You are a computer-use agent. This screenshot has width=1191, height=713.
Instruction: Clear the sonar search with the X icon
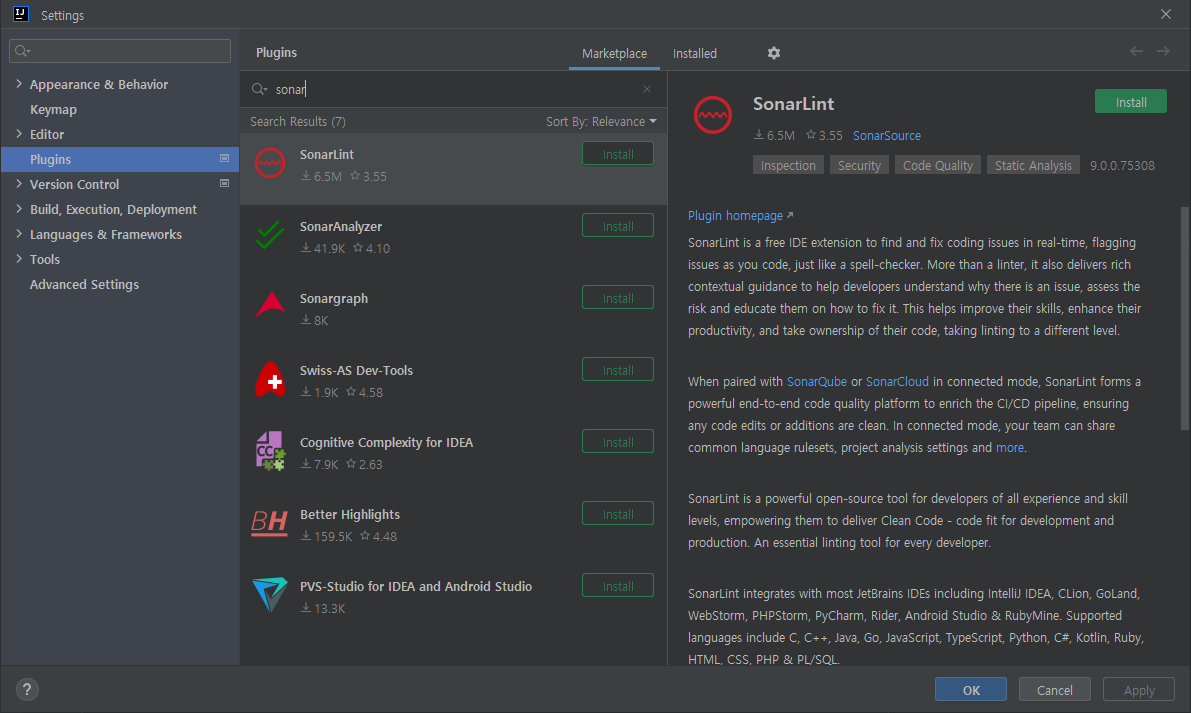click(x=647, y=89)
